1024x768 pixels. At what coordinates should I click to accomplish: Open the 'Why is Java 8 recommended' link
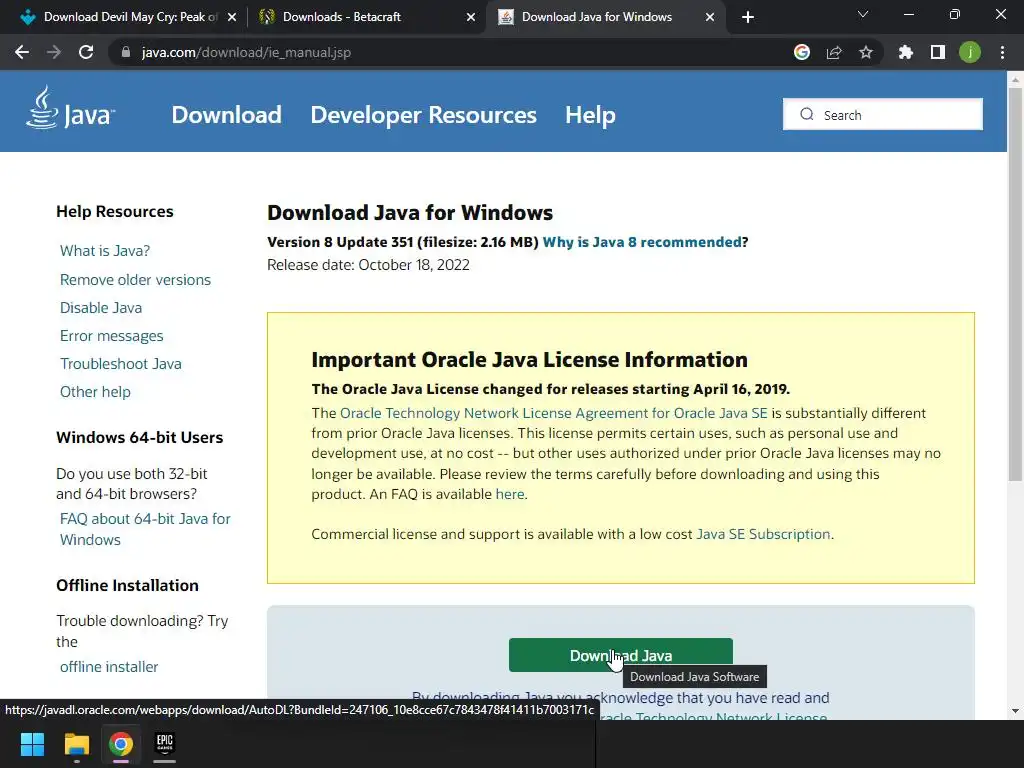(x=642, y=242)
